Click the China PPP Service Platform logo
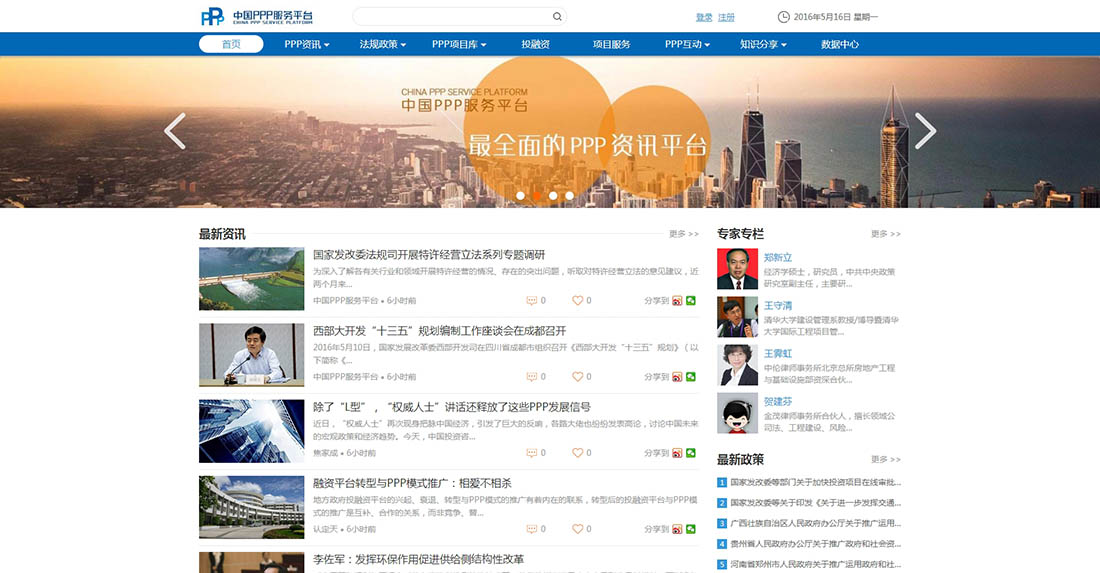This screenshot has height=573, width=1100. [257, 16]
